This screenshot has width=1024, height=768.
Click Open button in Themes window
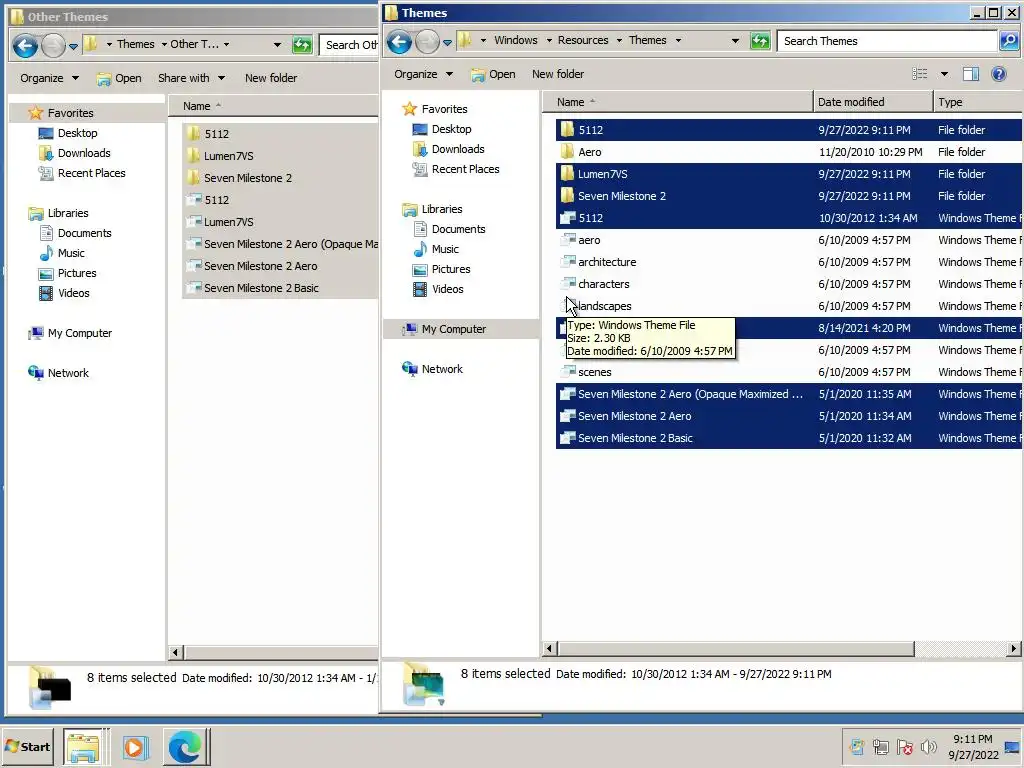click(493, 74)
